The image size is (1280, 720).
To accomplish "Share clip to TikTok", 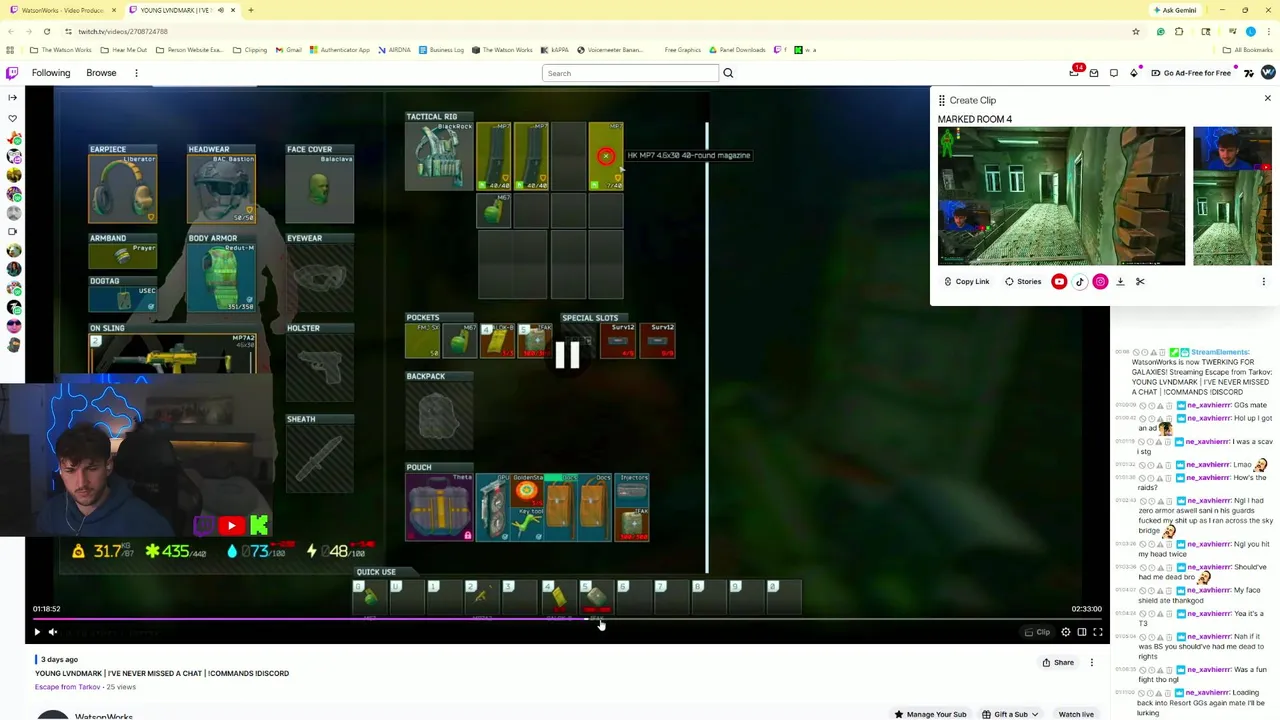I will (x=1080, y=282).
